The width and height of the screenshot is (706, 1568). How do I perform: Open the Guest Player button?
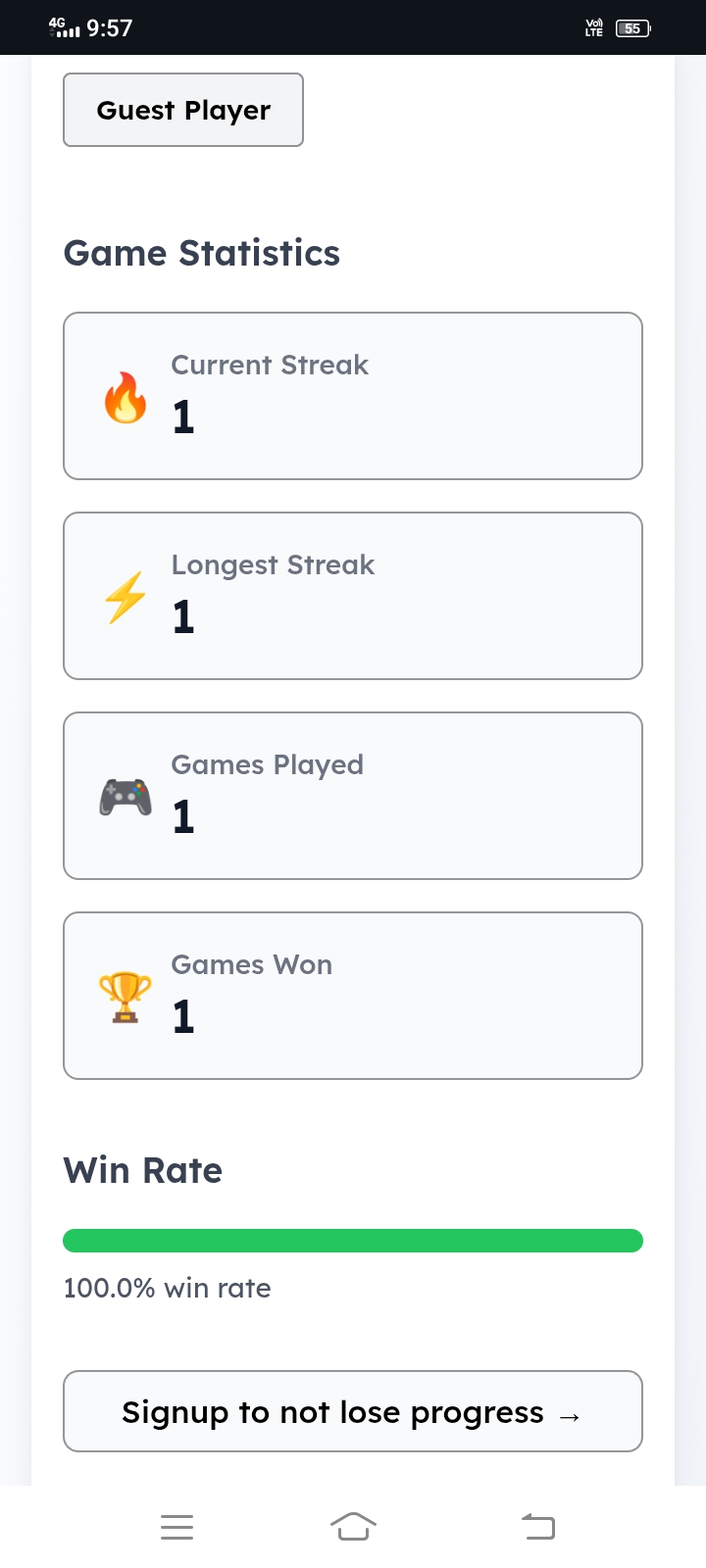point(183,110)
